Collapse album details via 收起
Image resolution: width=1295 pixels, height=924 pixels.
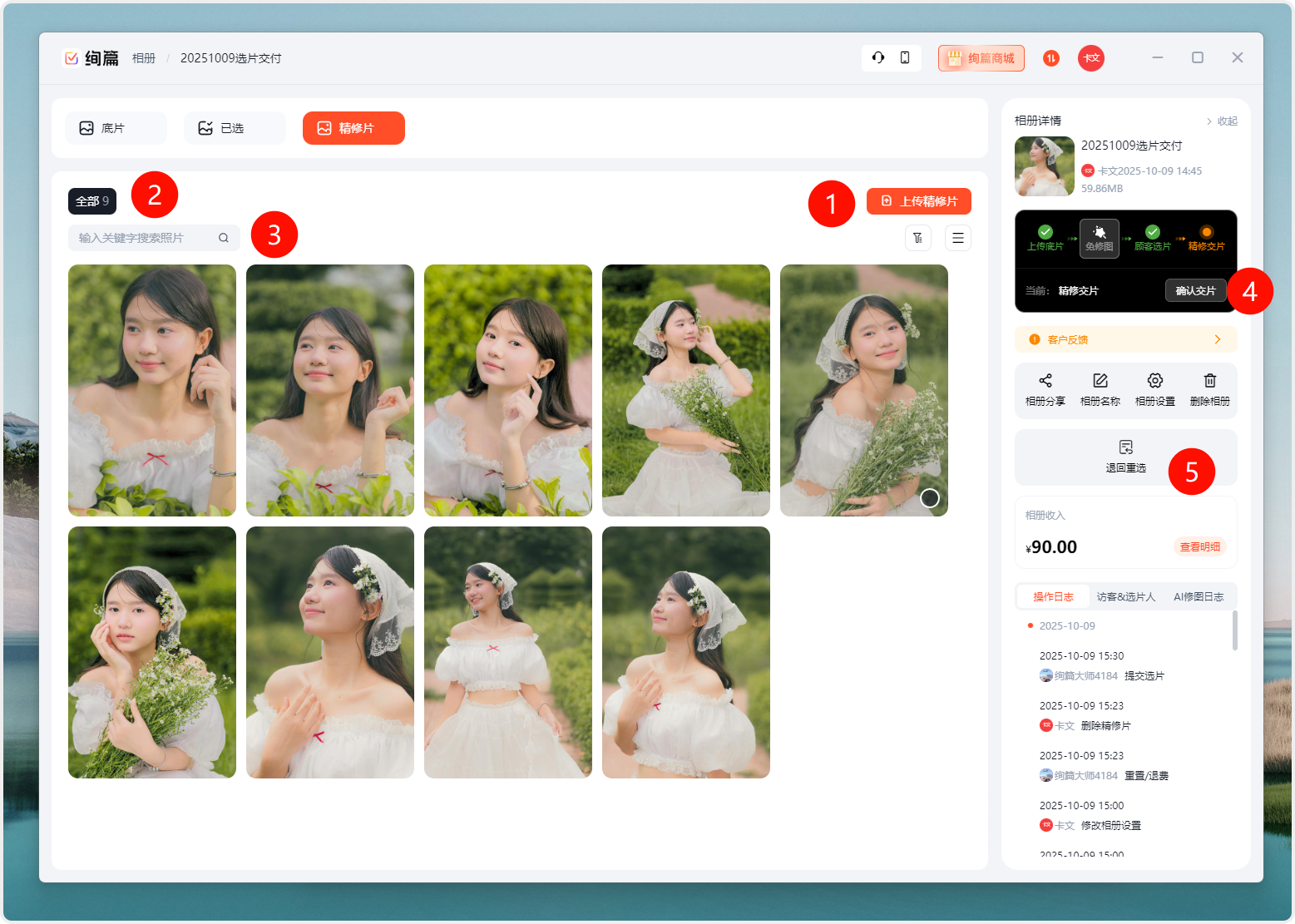tap(1222, 121)
